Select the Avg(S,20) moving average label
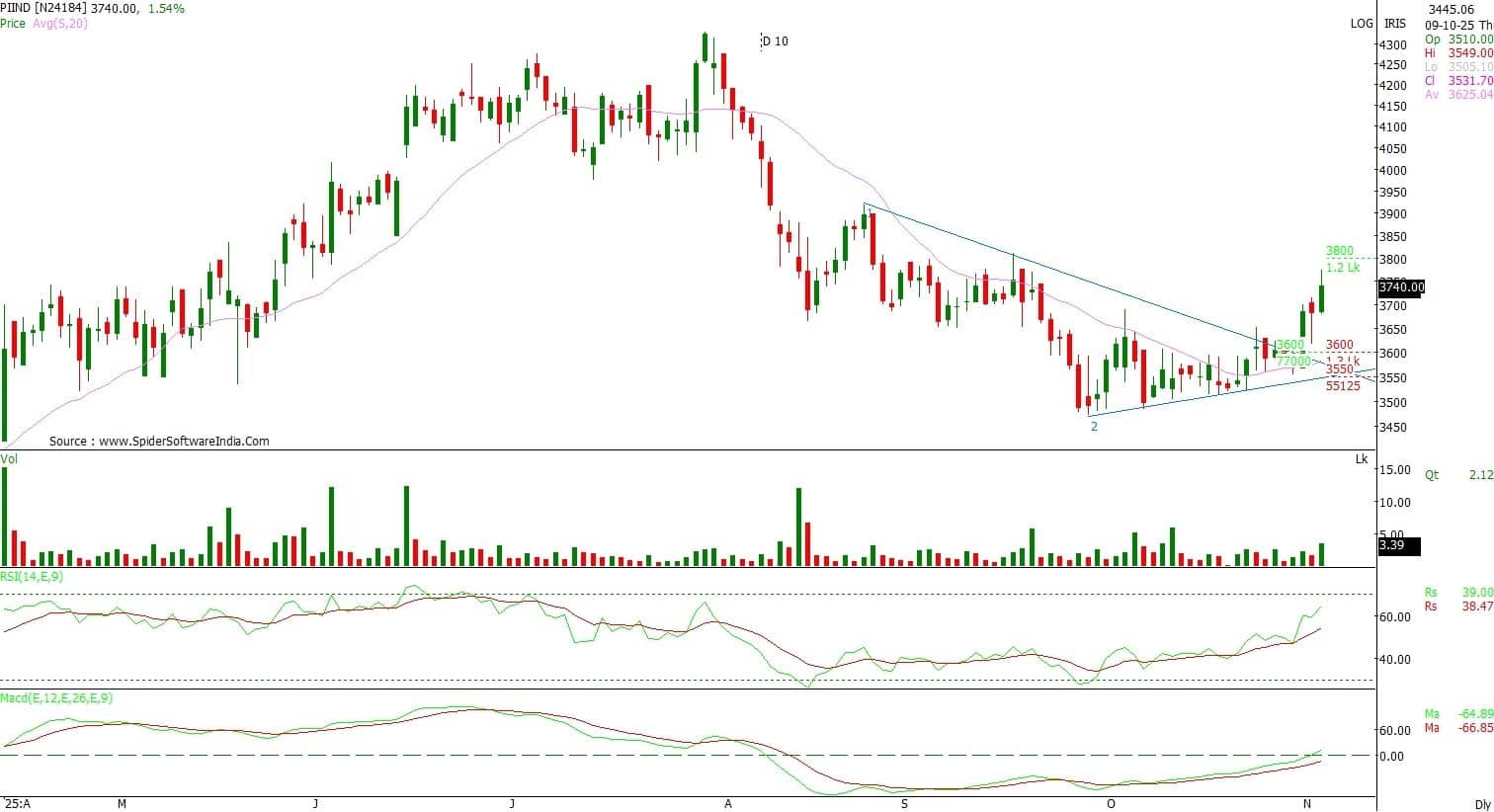Viewport: 1494px width, 812px height. click(57, 24)
